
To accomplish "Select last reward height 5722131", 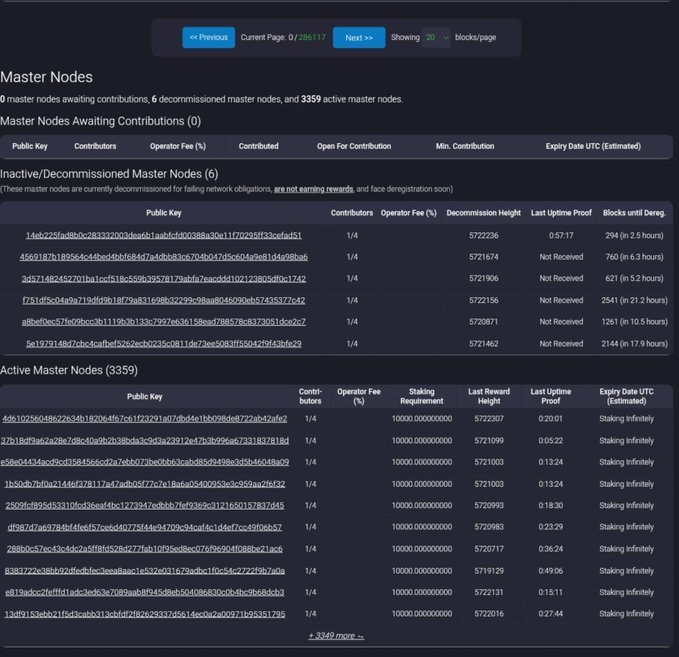I will 489,592.
